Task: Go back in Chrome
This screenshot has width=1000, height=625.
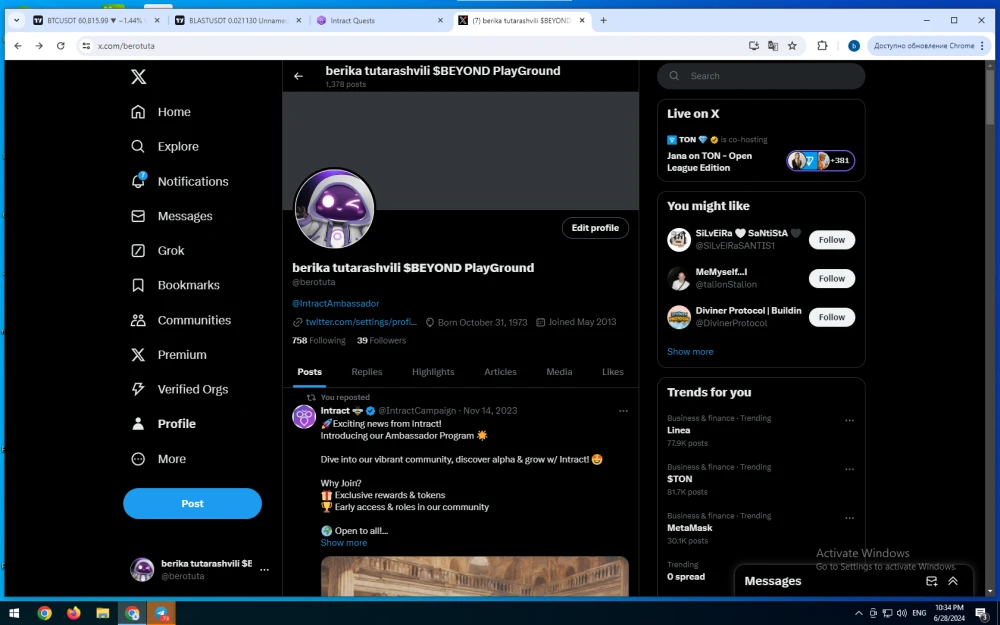Action: (x=18, y=46)
